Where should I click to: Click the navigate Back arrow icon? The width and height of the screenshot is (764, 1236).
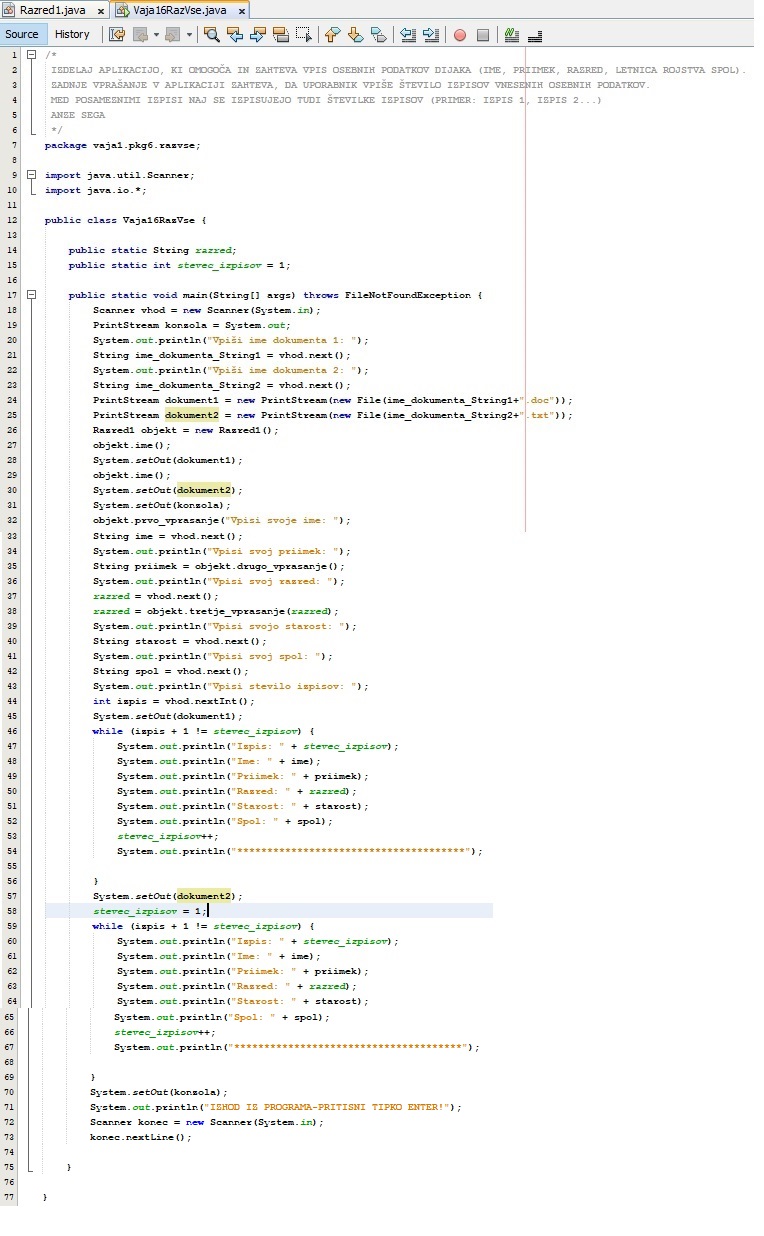click(x=140, y=34)
